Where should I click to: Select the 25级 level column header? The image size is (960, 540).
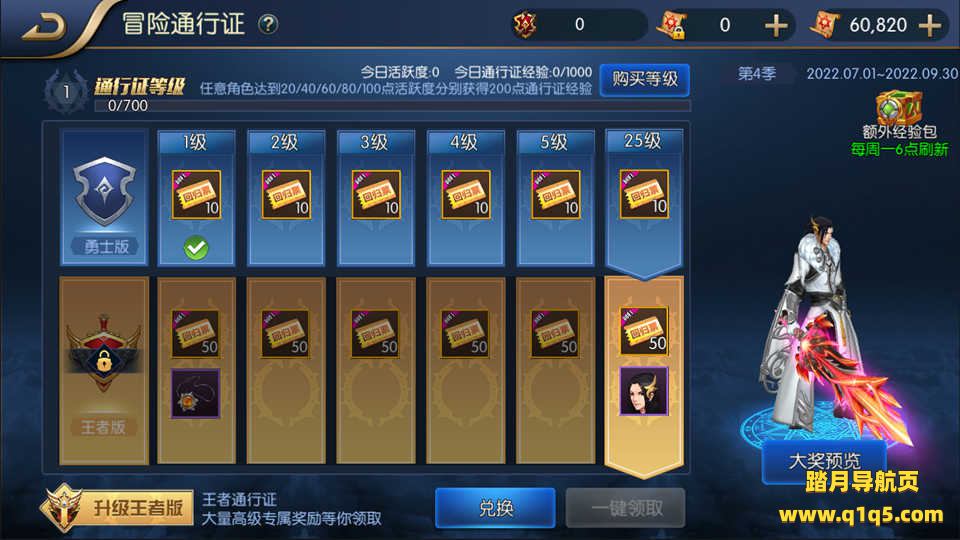point(643,141)
